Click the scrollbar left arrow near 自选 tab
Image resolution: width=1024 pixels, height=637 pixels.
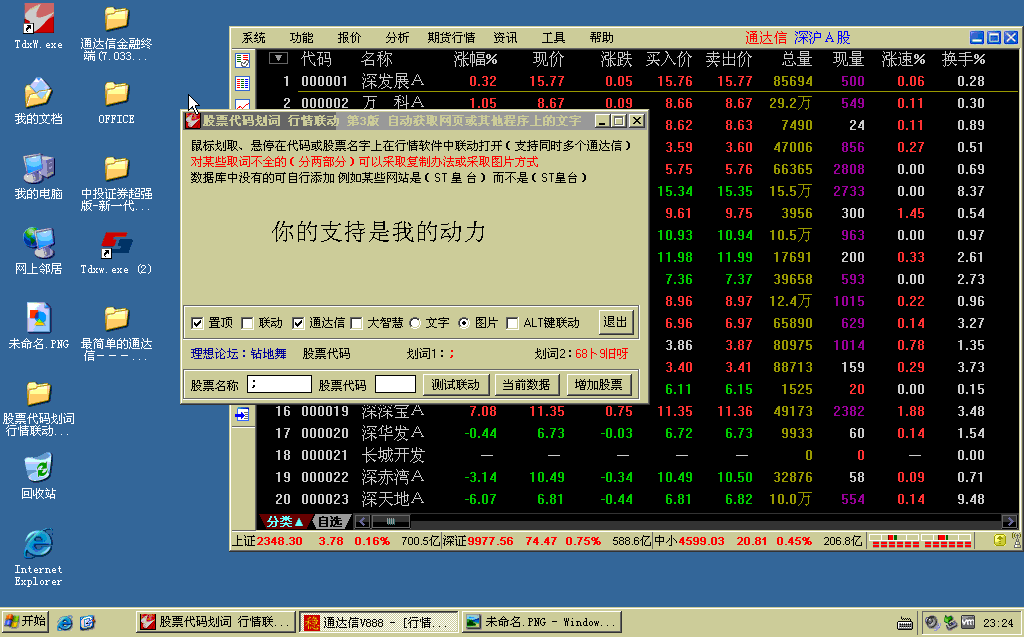tap(362, 521)
